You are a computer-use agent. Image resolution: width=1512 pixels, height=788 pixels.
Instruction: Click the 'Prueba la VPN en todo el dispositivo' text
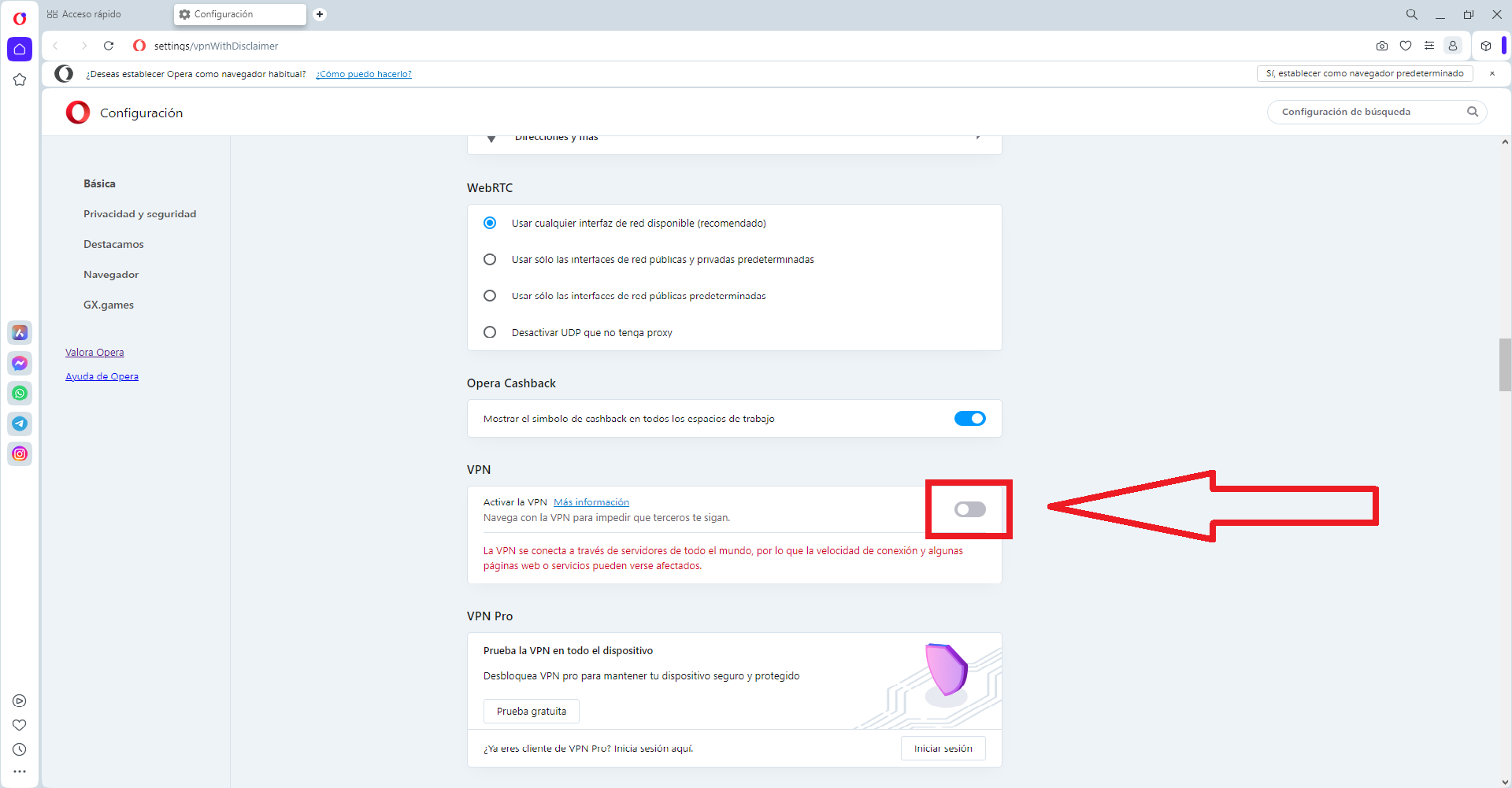click(568, 651)
